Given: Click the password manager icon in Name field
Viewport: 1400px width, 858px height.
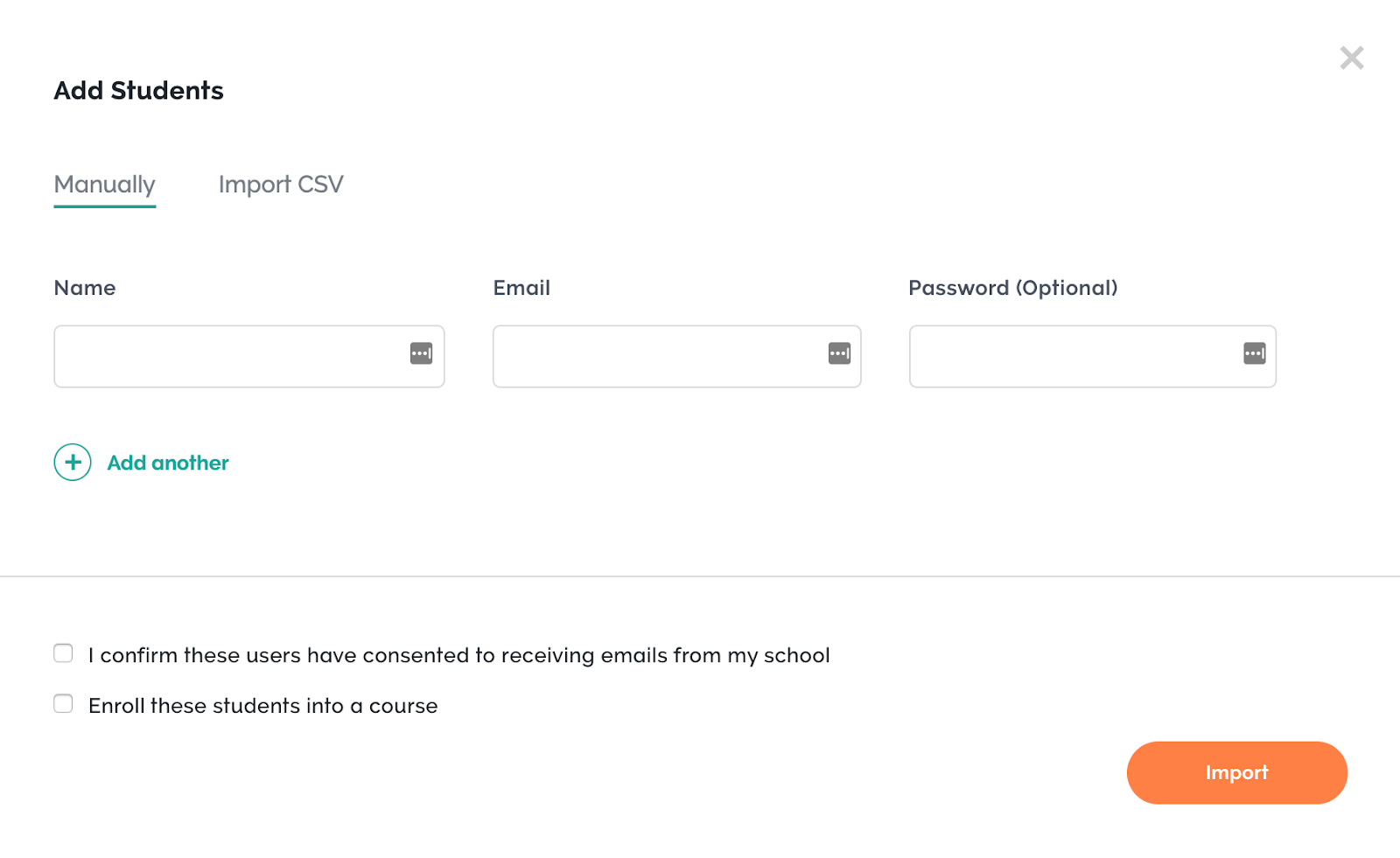Looking at the screenshot, I should click(422, 353).
